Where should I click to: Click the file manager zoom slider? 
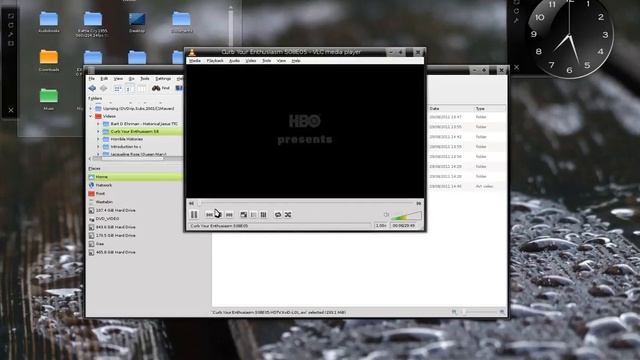[478, 312]
